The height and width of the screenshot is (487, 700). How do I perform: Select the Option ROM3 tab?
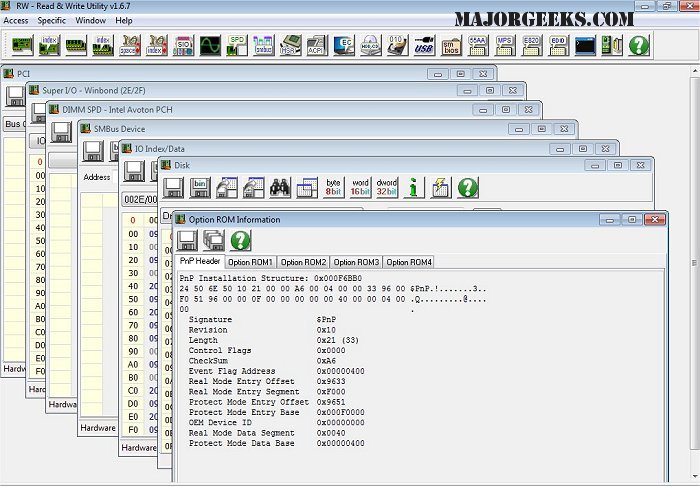pyautogui.click(x=355, y=262)
